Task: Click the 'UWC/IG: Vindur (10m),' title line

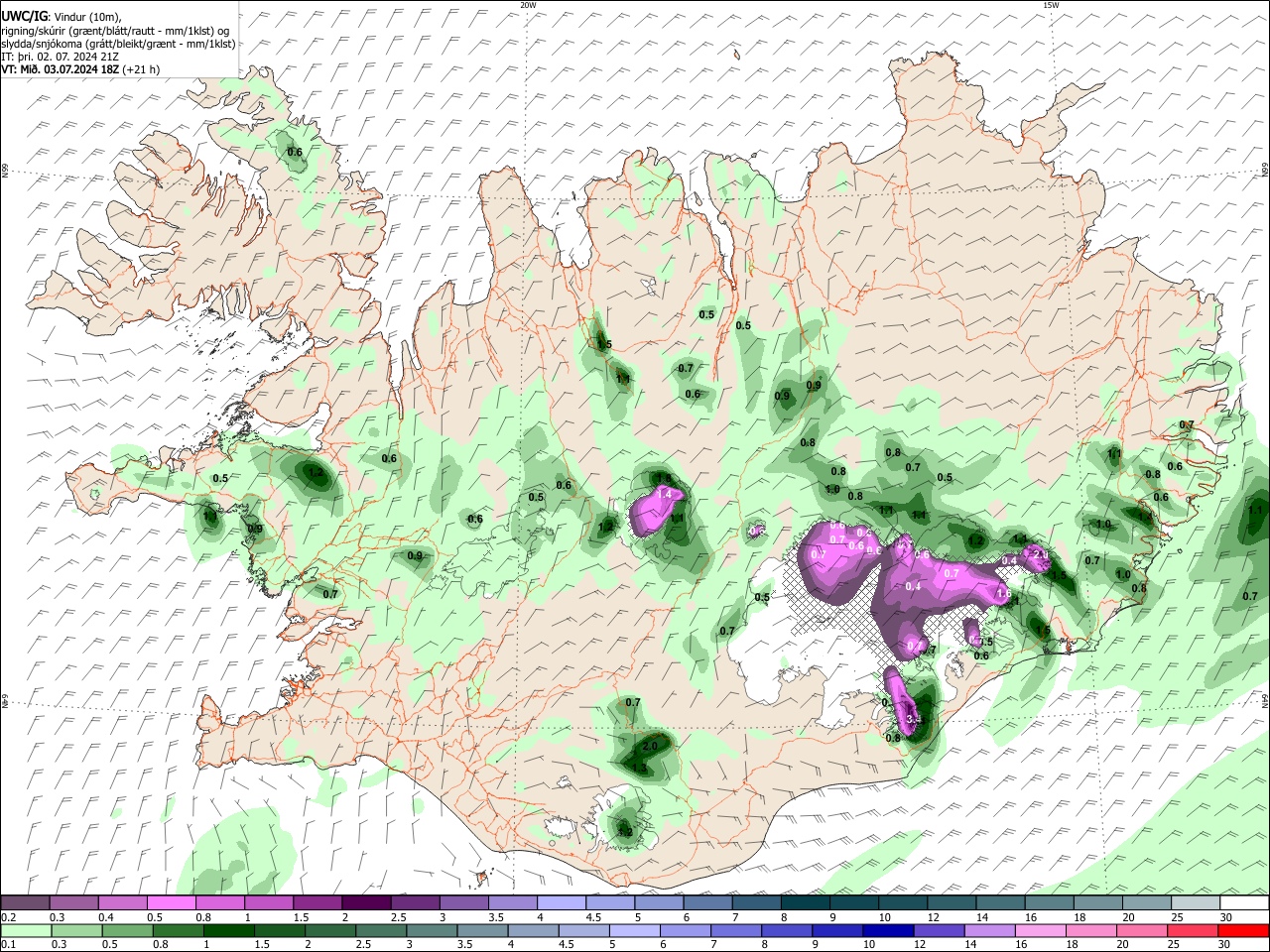Action: pos(63,17)
